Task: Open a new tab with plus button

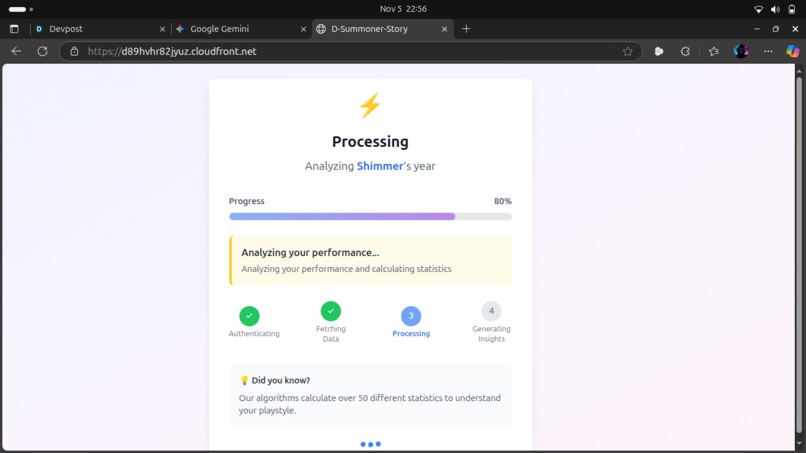Action: coord(466,29)
